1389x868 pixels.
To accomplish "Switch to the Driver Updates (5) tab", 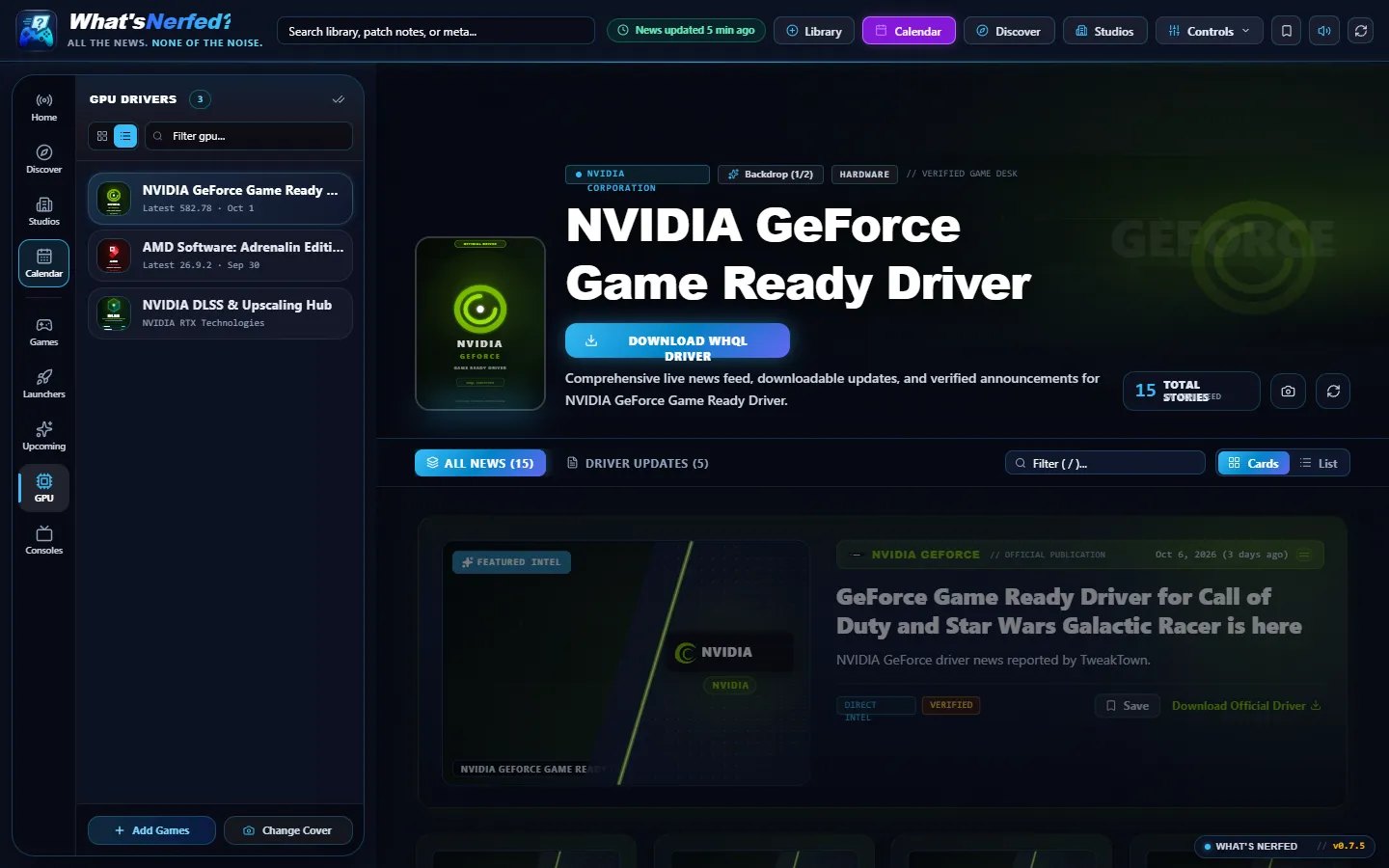I will coord(638,463).
